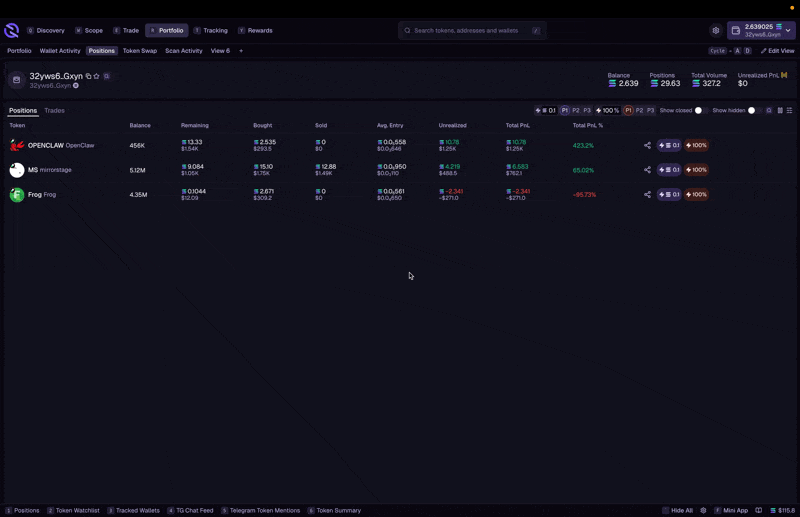Open the Tracking nav tab
The width and height of the screenshot is (800, 517).
pos(211,31)
